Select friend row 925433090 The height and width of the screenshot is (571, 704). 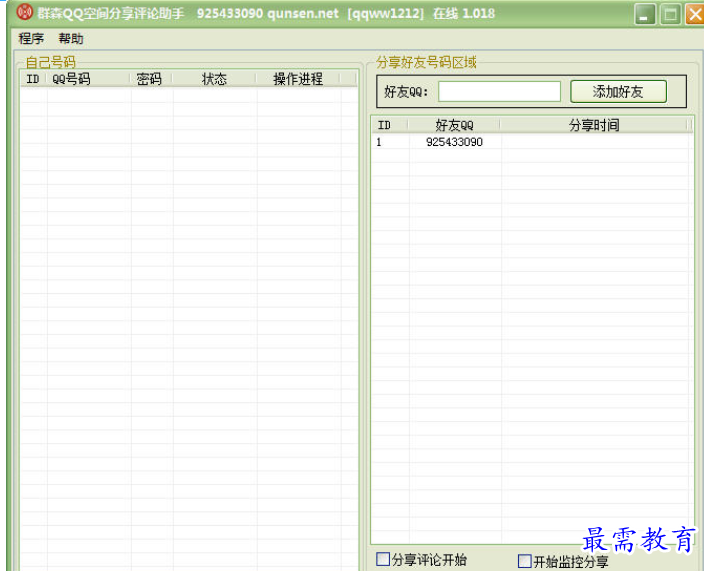[x=532, y=142]
